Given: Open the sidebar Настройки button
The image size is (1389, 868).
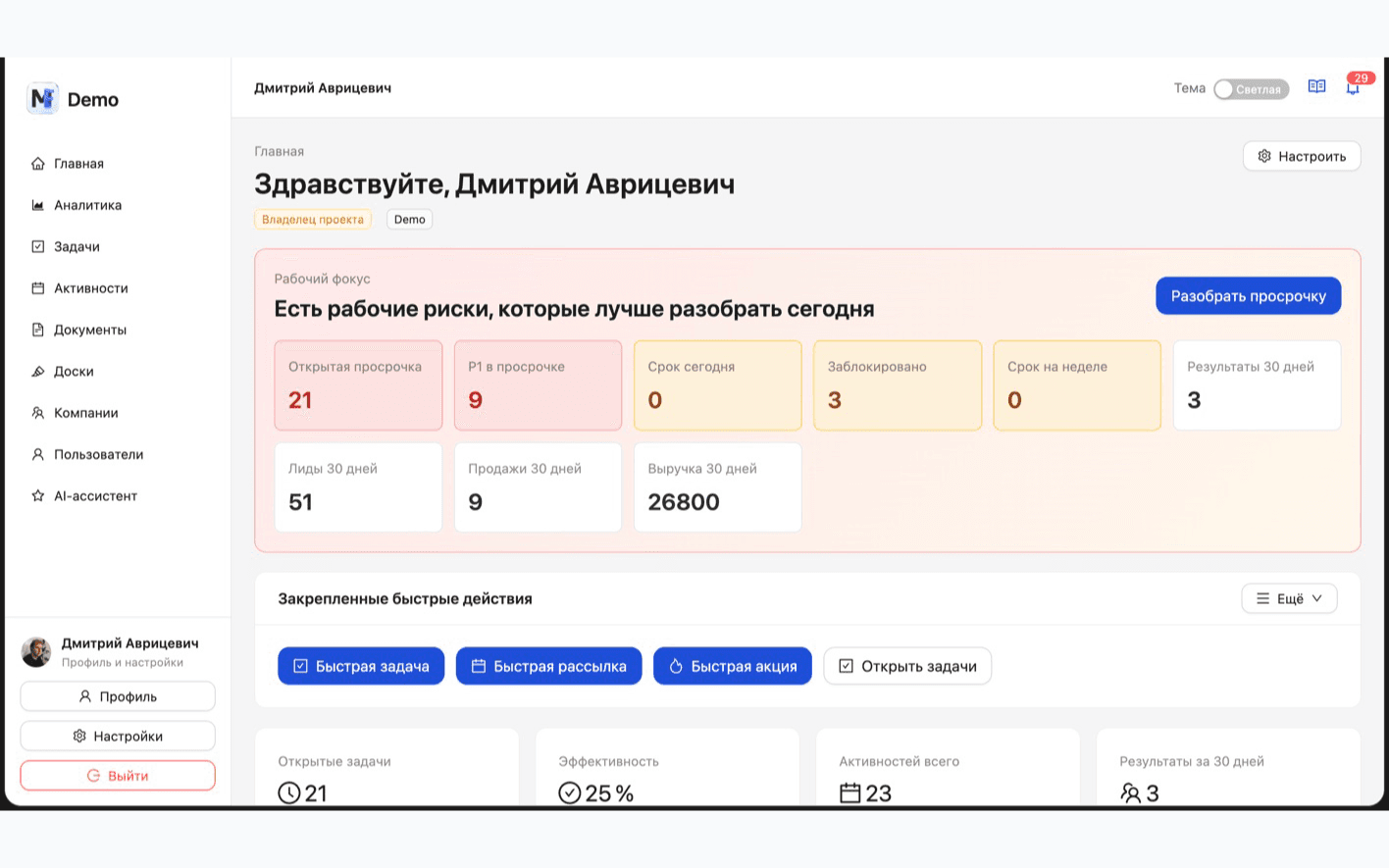Looking at the screenshot, I should point(118,736).
